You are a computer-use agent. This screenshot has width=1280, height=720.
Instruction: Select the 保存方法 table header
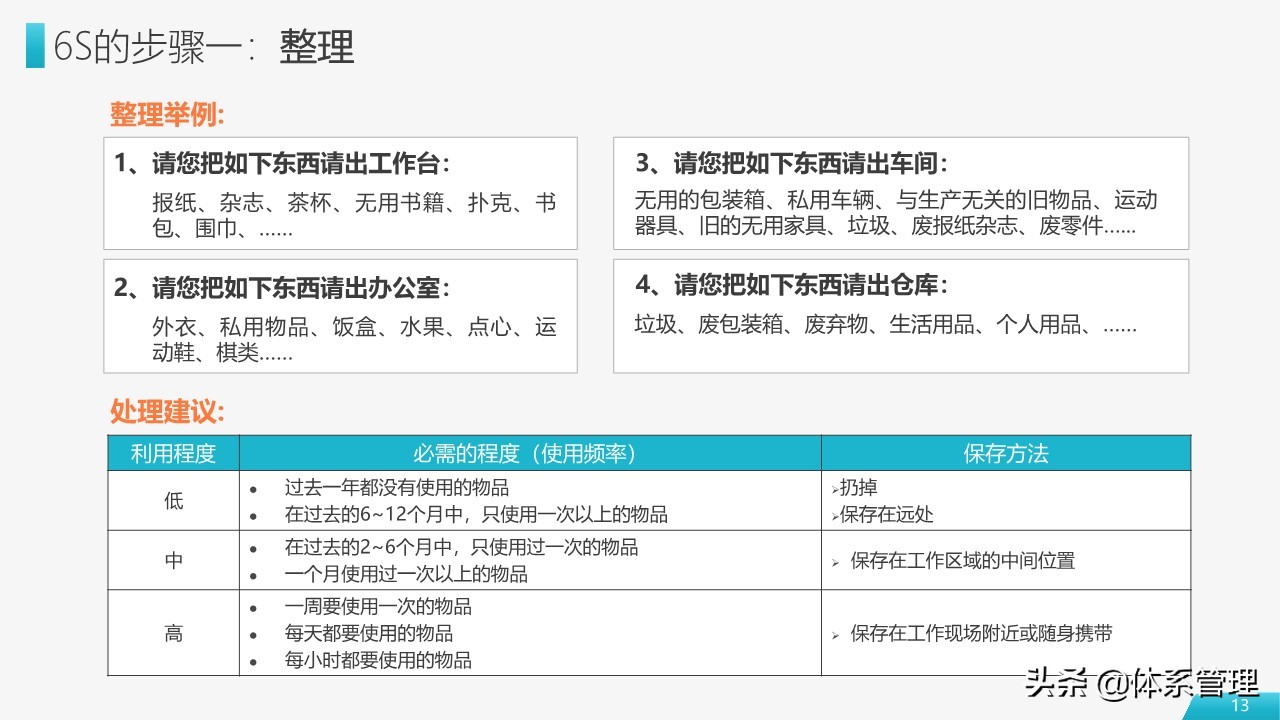pos(1006,452)
